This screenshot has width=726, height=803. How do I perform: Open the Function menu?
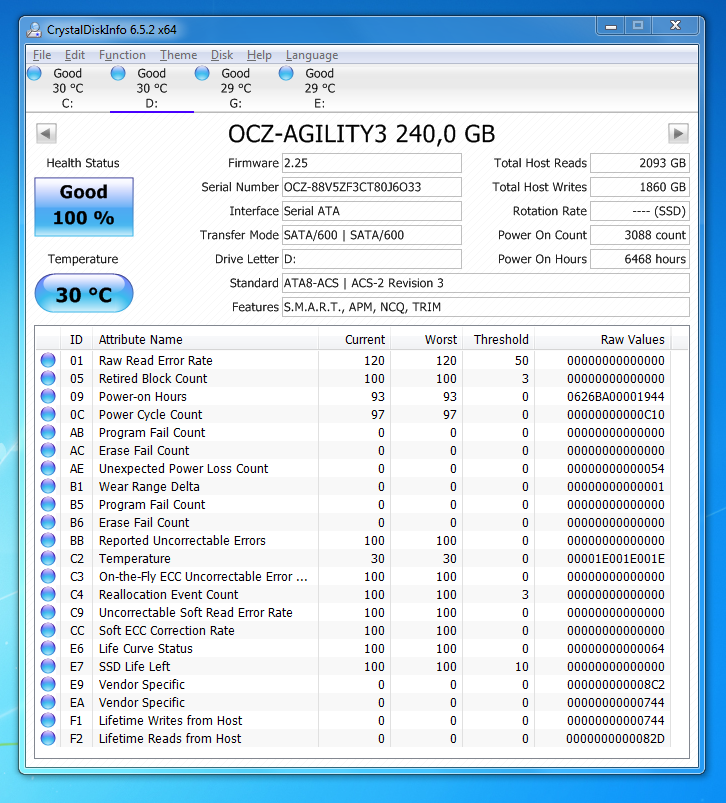[122, 55]
